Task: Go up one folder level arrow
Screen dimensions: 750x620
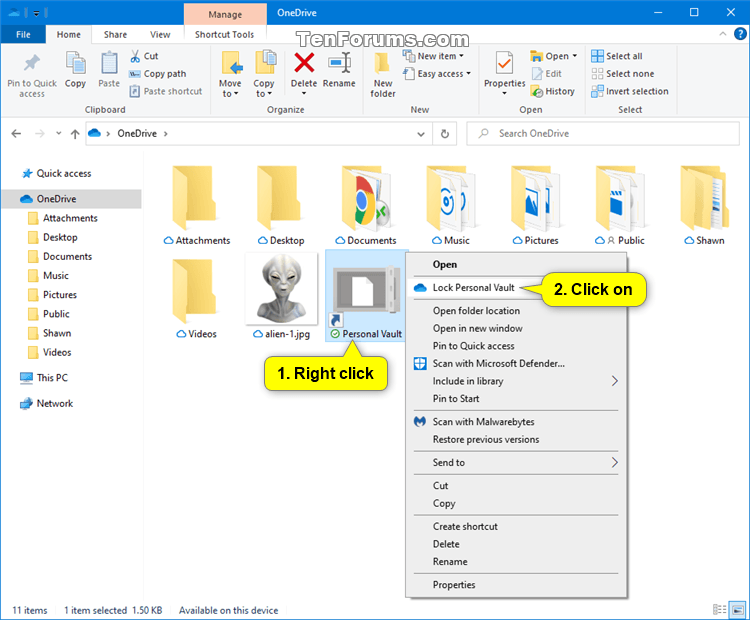Action: click(75, 133)
